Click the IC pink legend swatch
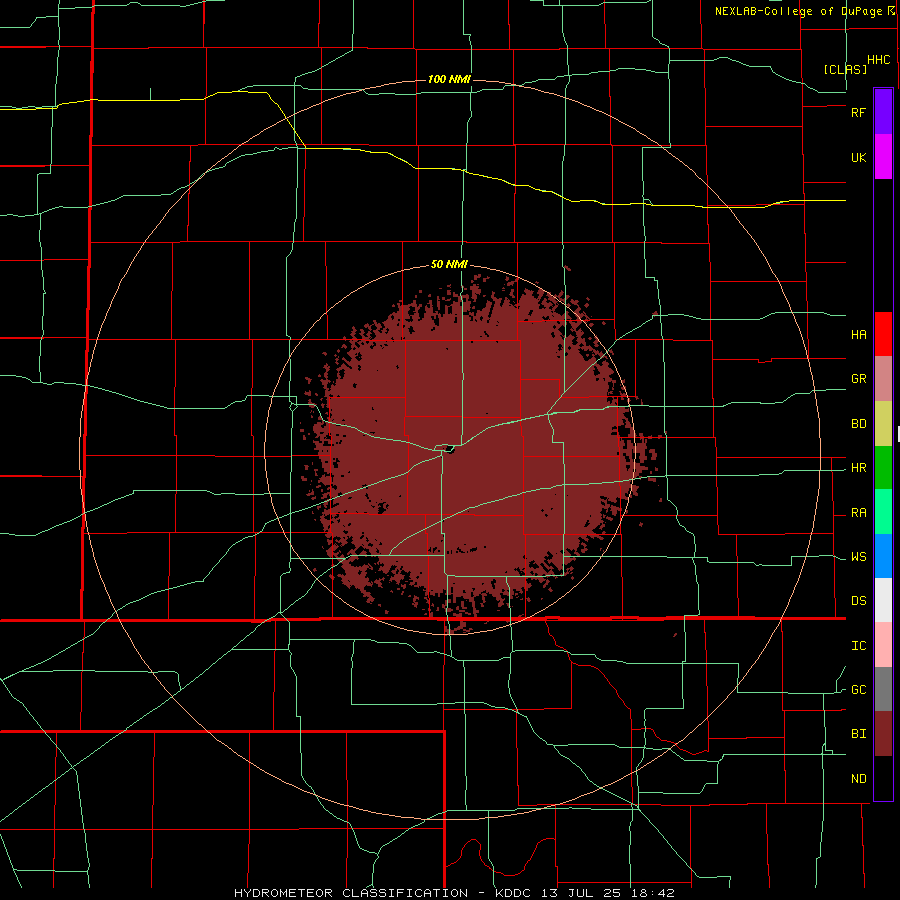The height and width of the screenshot is (900, 900). (883, 645)
